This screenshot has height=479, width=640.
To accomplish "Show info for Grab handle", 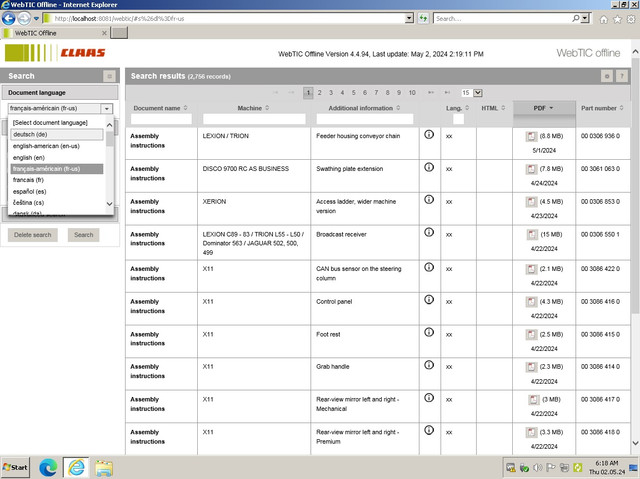I will tap(429, 365).
